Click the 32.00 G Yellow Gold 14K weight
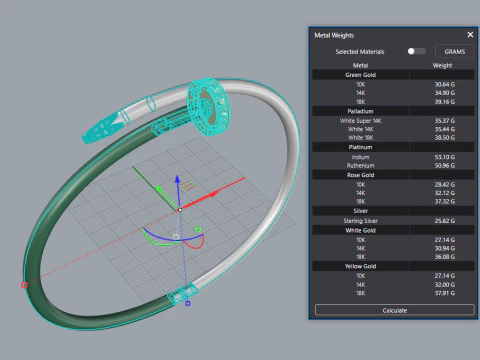480x360 pixels. (x=445, y=284)
